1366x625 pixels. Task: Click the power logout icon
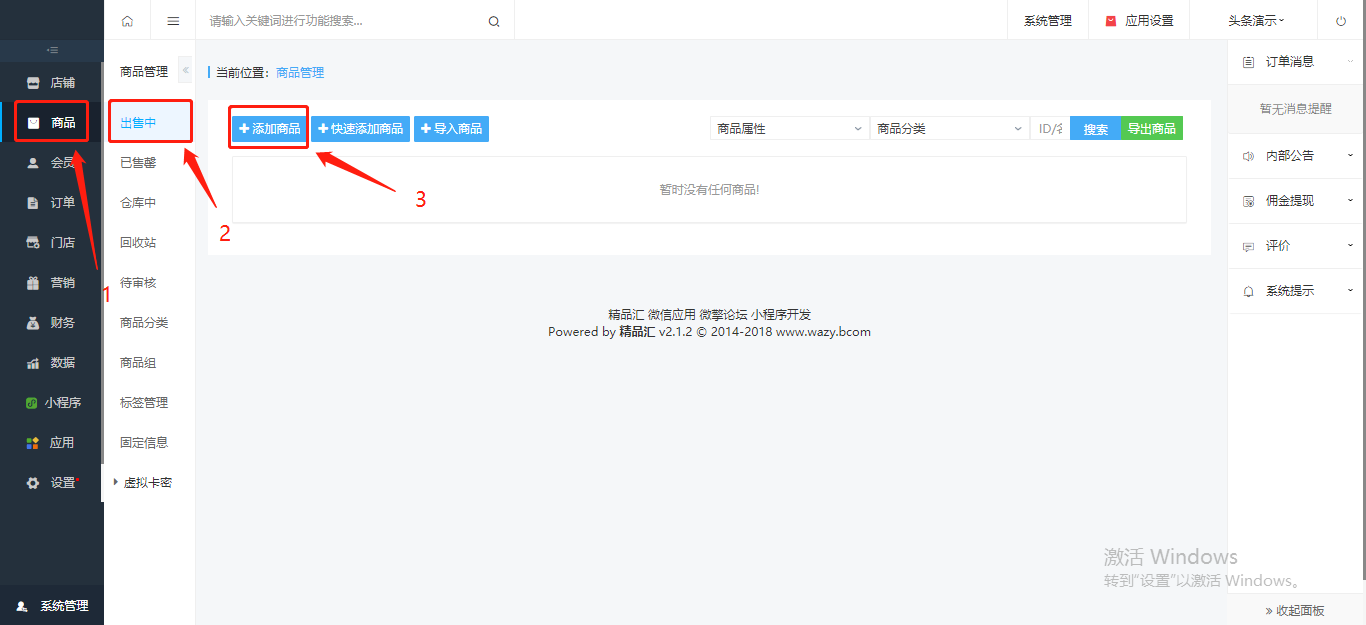(1341, 21)
